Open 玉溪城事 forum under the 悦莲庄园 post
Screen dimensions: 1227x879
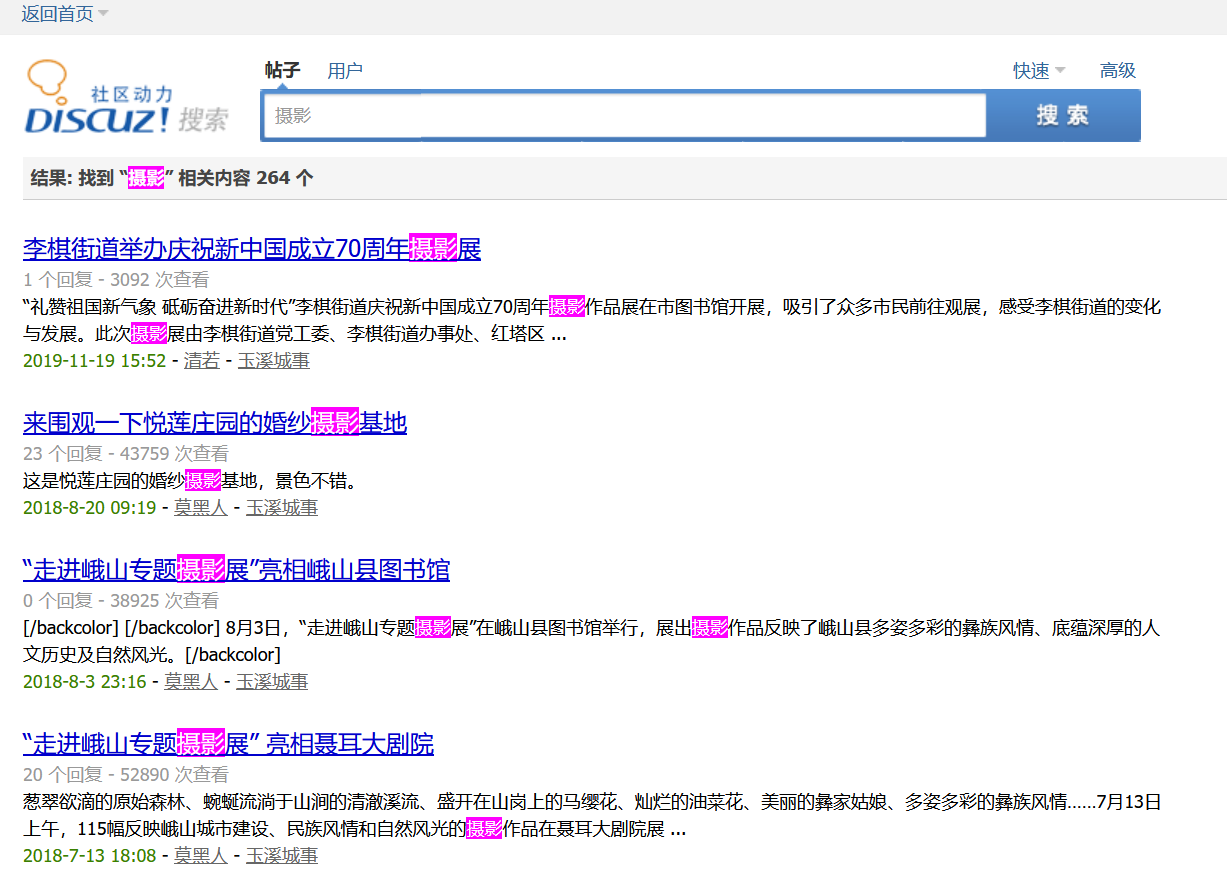coord(281,507)
